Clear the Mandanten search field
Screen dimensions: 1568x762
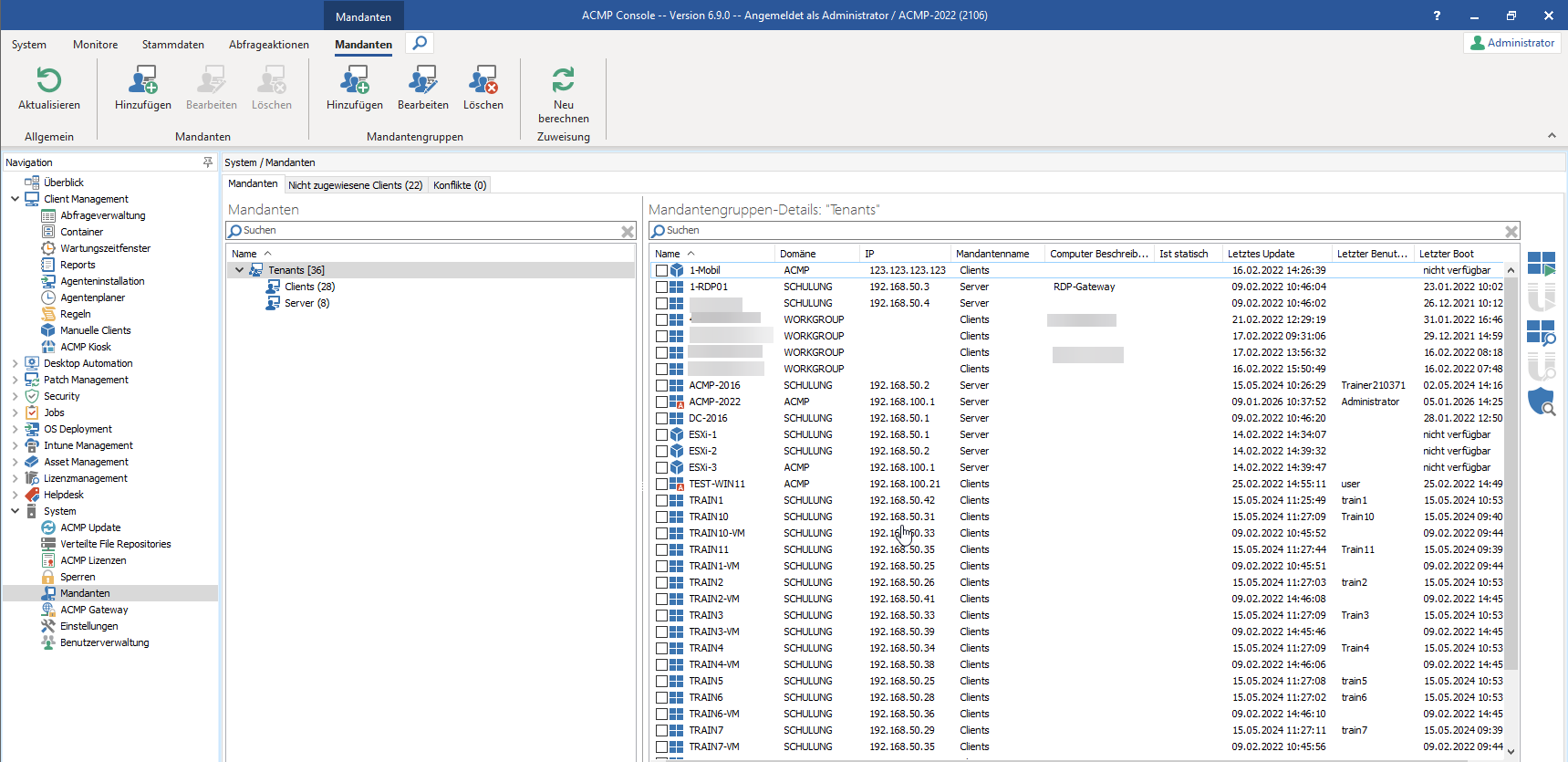(x=628, y=232)
